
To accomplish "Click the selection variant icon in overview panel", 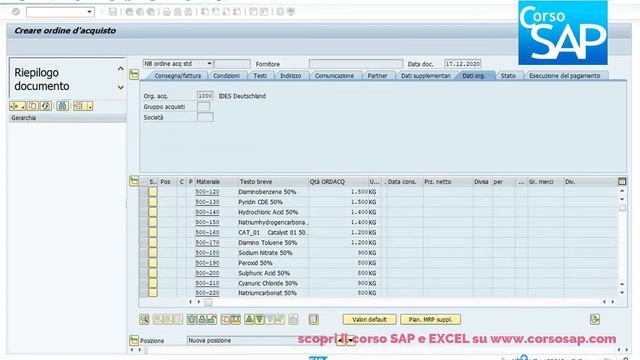I will tap(17, 106).
